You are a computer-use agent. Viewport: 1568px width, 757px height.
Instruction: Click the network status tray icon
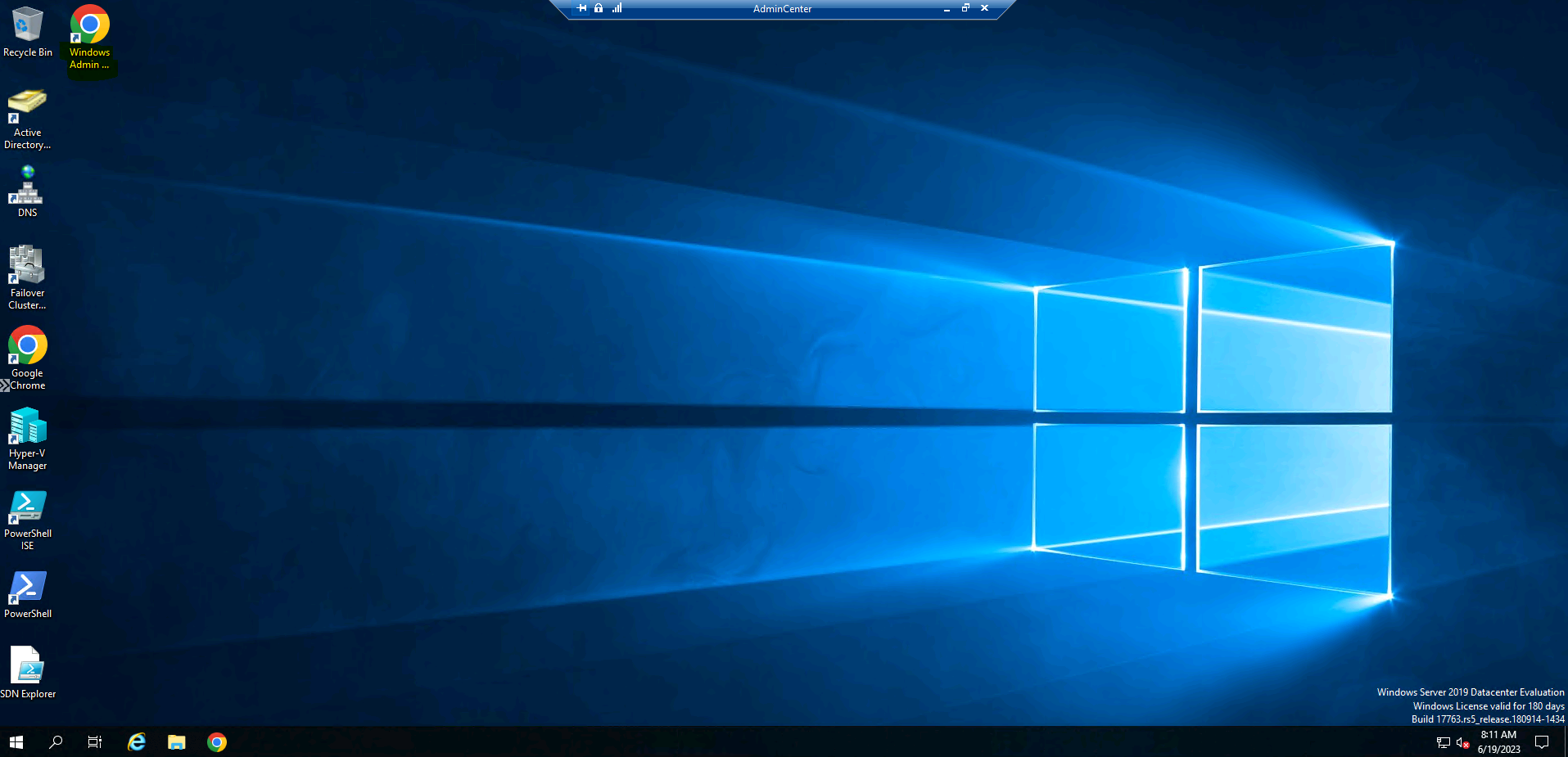pyautogui.click(x=1444, y=743)
